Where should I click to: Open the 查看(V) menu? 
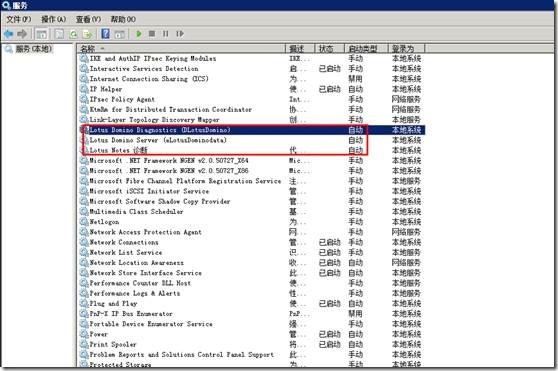pos(88,19)
